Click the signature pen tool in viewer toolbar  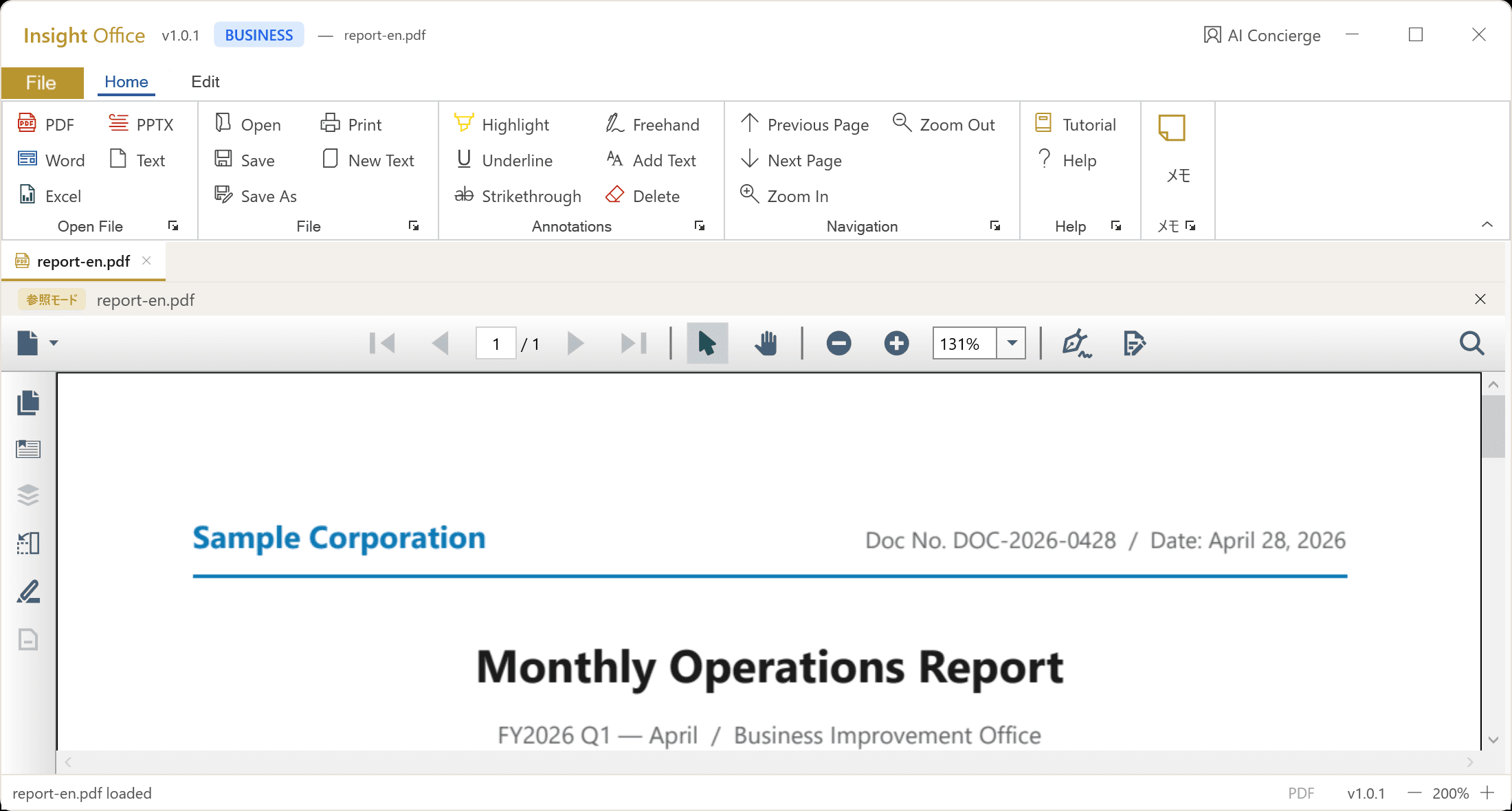1076,343
